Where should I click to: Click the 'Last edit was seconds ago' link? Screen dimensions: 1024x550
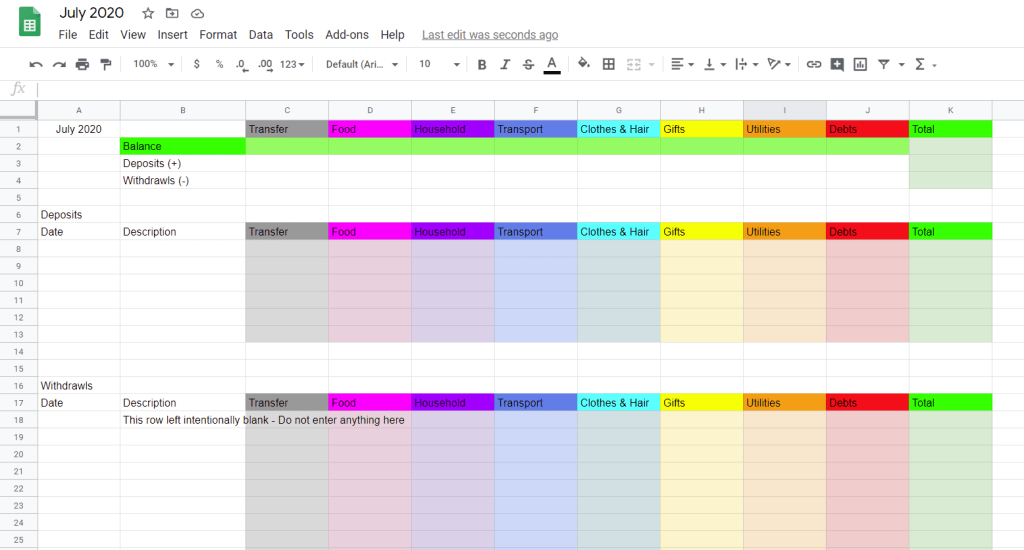point(490,34)
